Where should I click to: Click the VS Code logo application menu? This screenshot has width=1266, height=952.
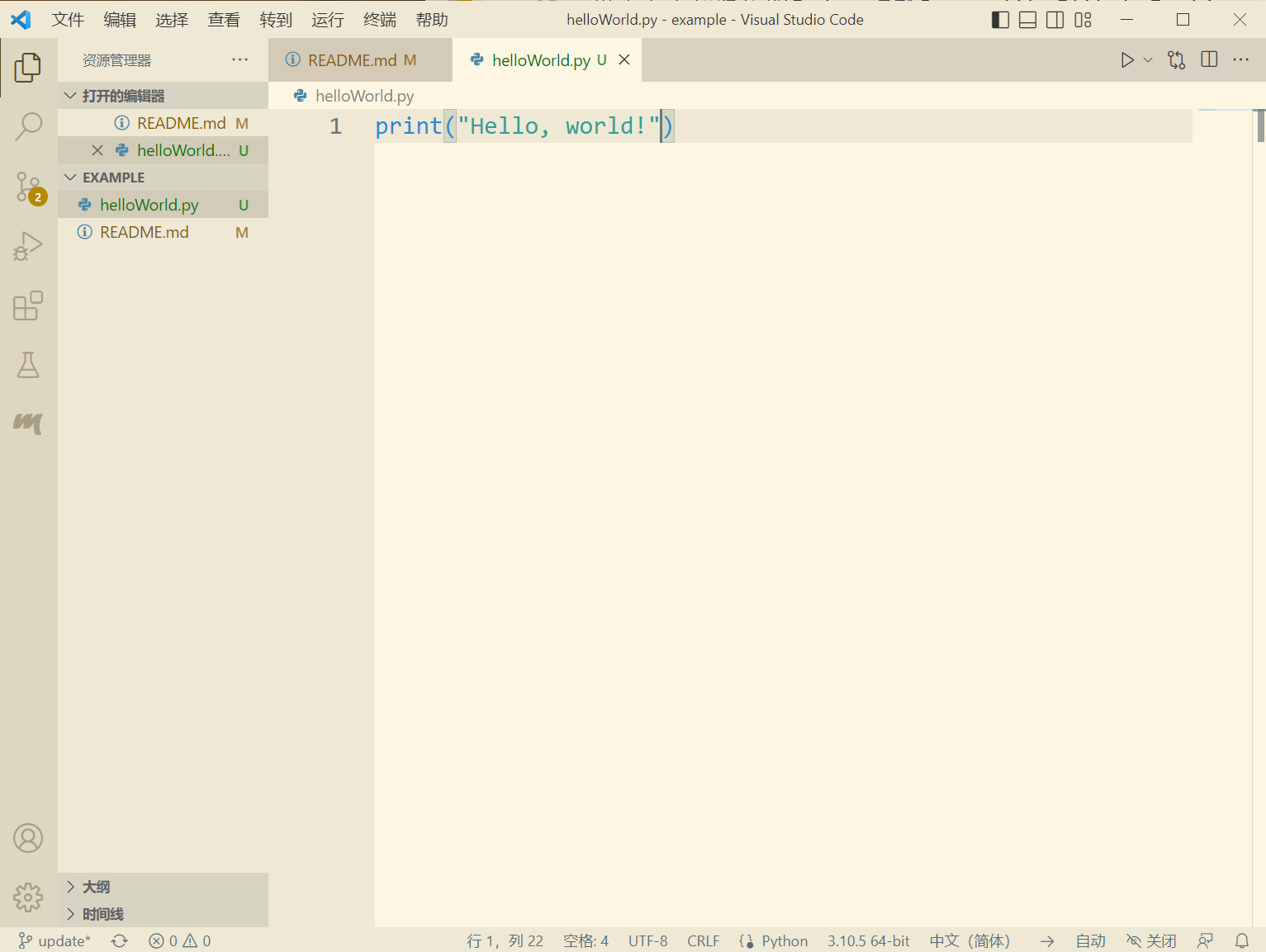pos(21,20)
